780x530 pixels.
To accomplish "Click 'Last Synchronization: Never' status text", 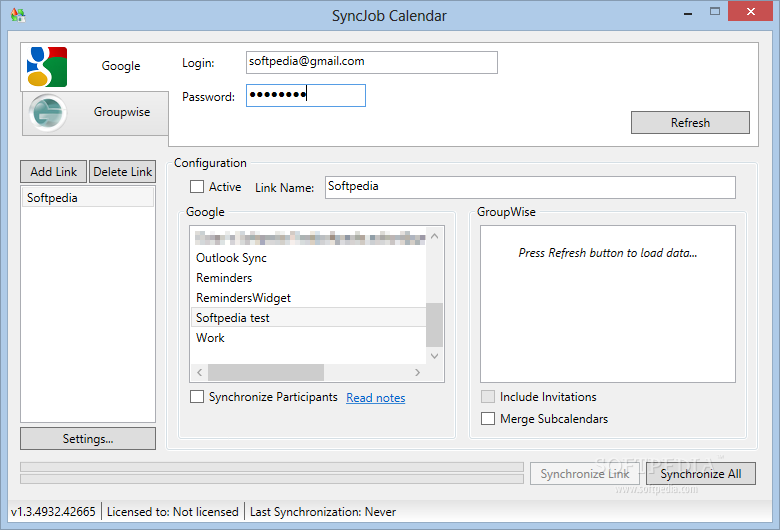I will (x=323, y=512).
